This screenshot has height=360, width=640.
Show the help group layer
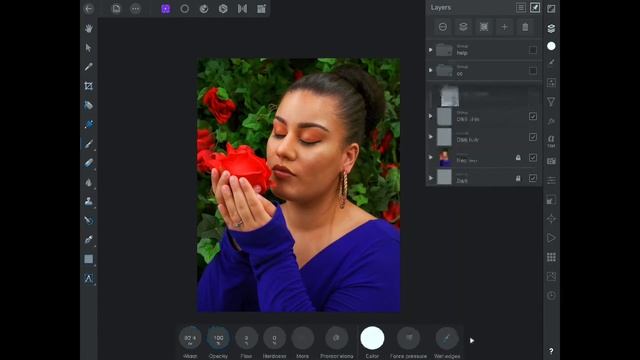pyautogui.click(x=533, y=50)
